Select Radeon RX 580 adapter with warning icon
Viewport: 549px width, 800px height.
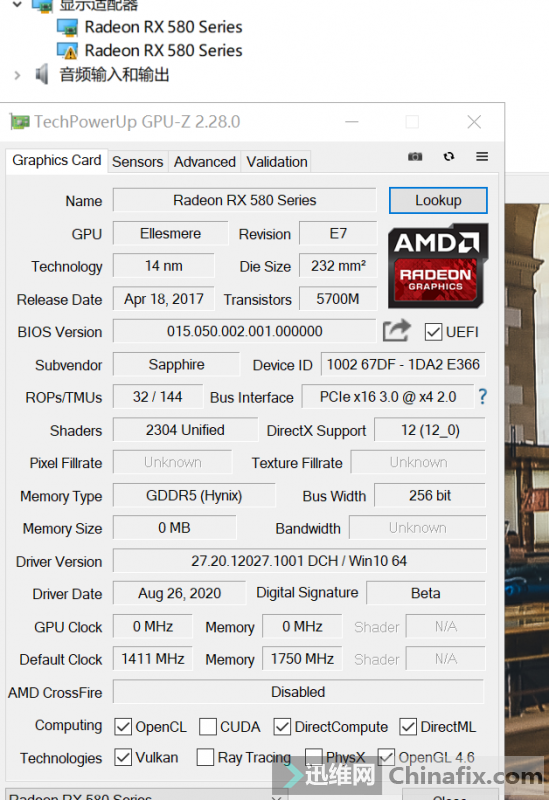150,51
